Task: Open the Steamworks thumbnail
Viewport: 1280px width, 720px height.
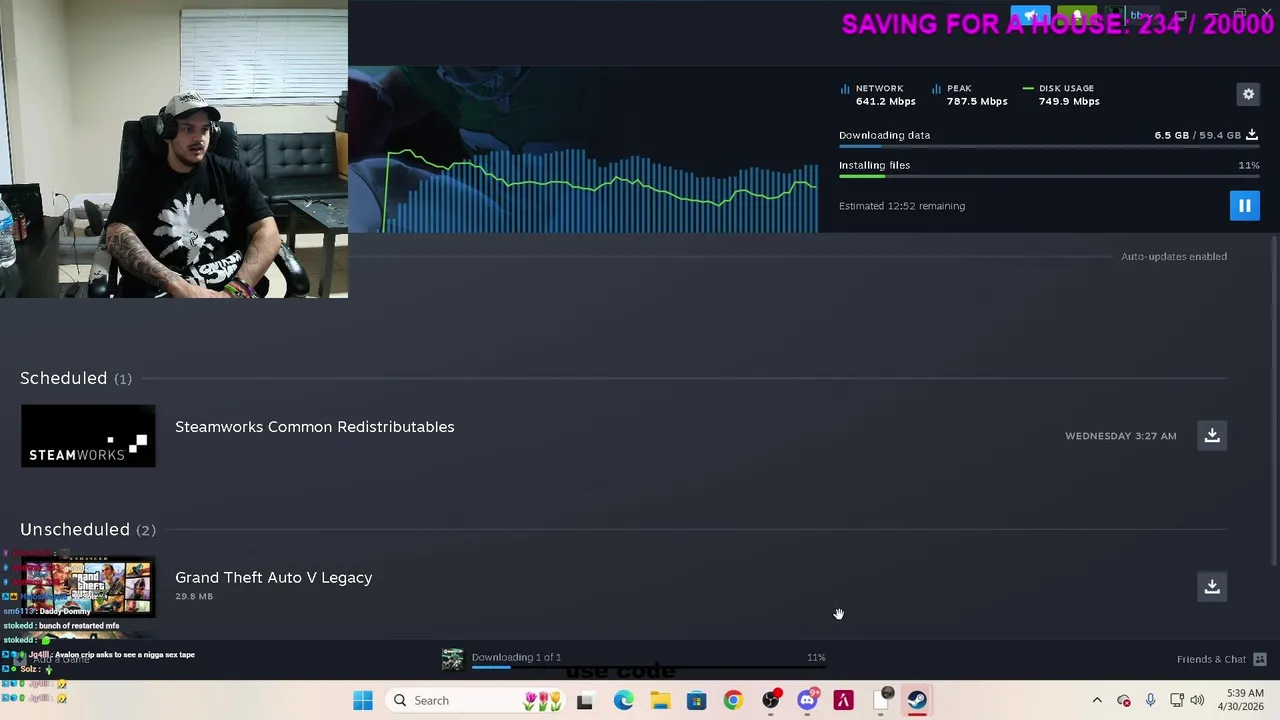Action: 88,436
